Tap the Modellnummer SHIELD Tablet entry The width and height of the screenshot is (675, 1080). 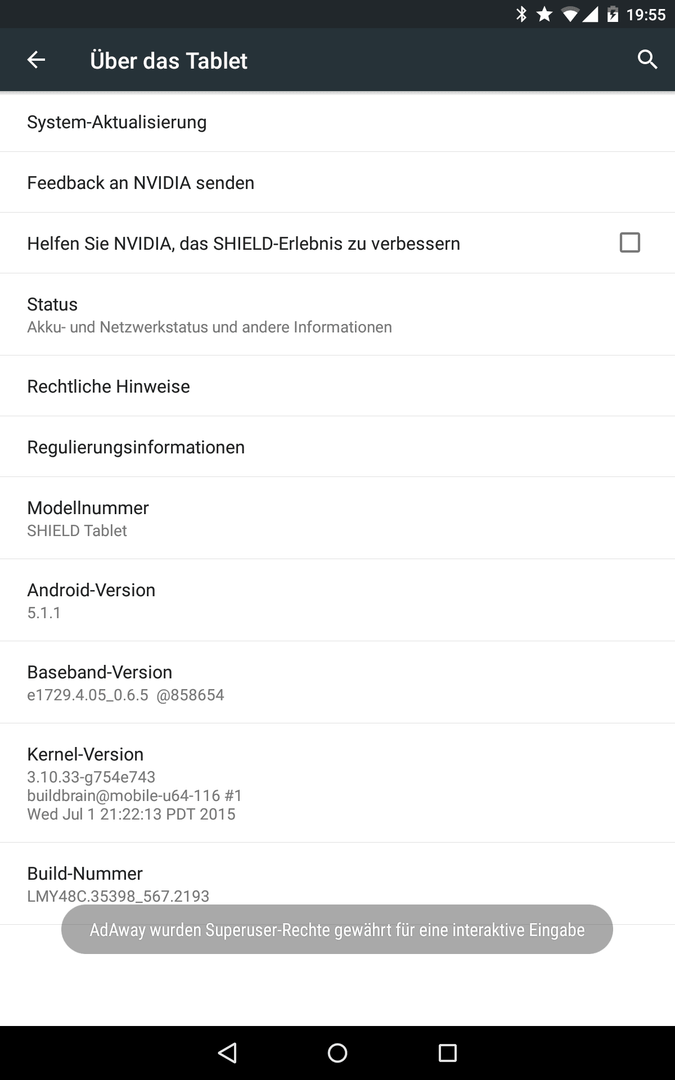[x=338, y=518]
